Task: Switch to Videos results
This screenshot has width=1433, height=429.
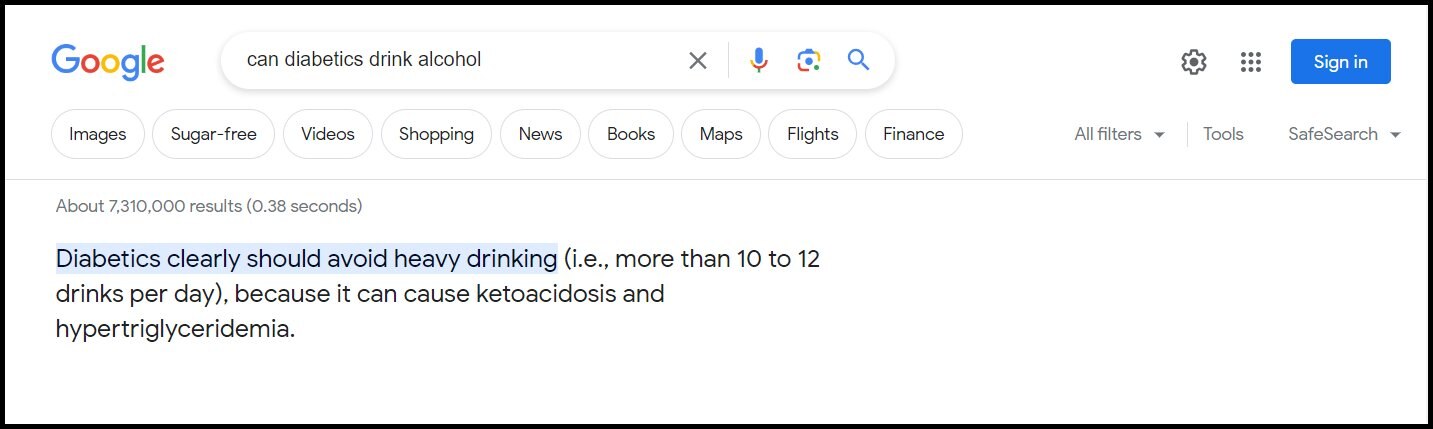Action: (x=328, y=134)
